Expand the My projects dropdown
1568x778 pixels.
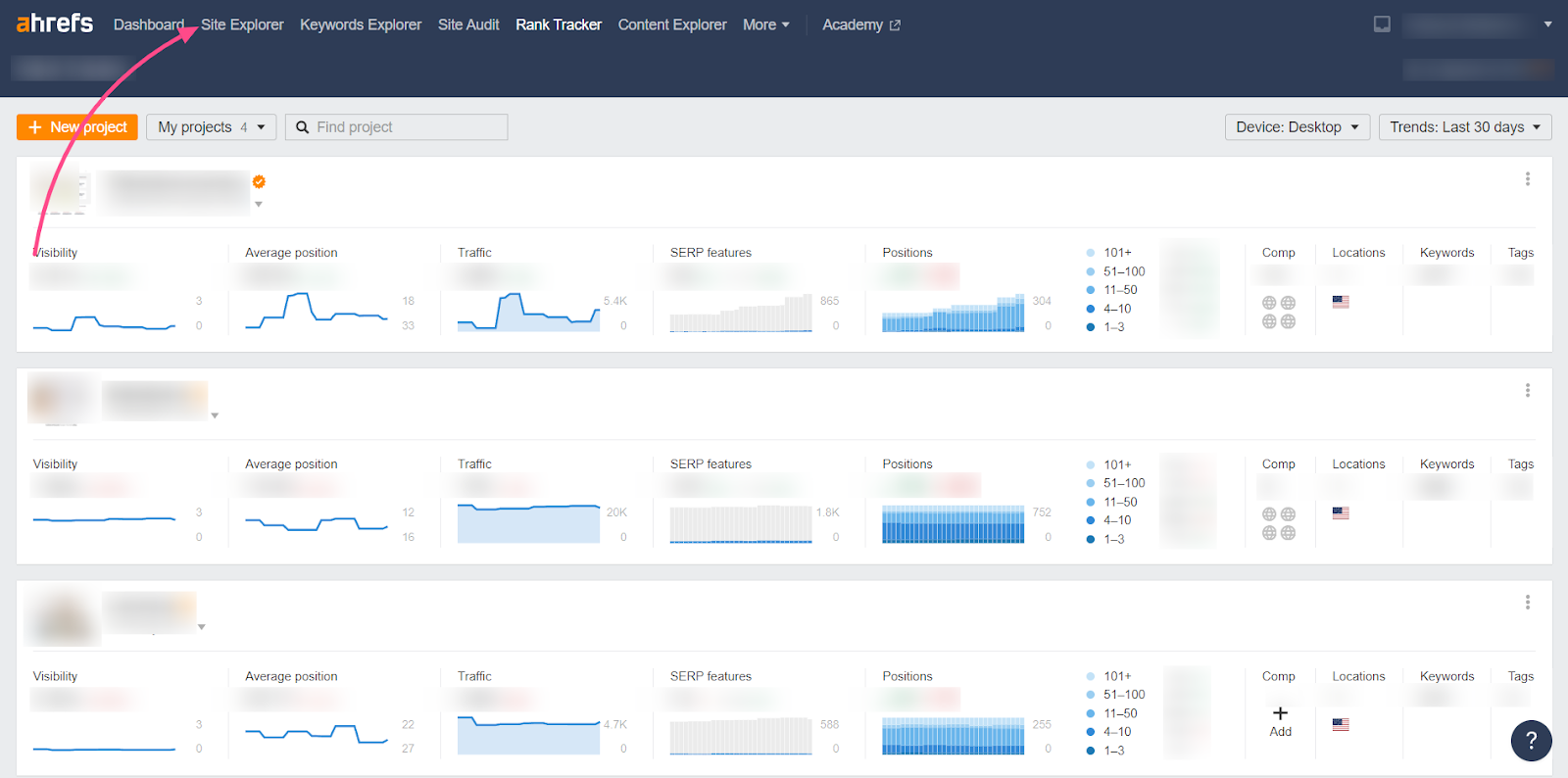tap(212, 127)
